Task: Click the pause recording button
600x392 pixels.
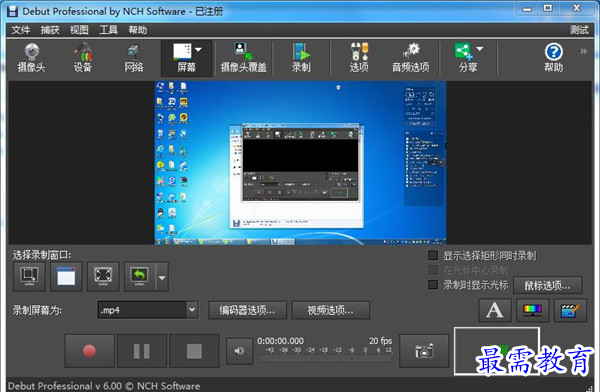Action: pyautogui.click(x=142, y=351)
